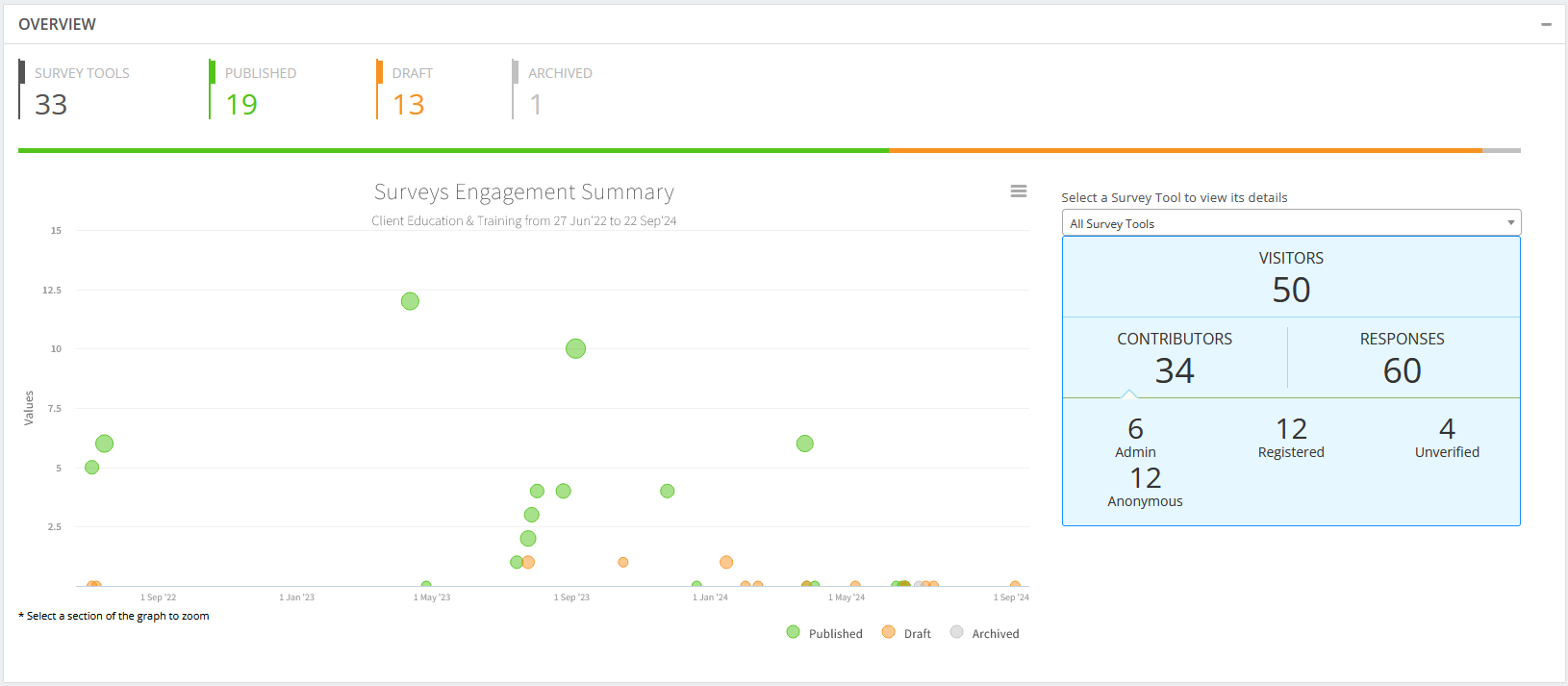Toggle Published series in chart legend

pyautogui.click(x=824, y=633)
